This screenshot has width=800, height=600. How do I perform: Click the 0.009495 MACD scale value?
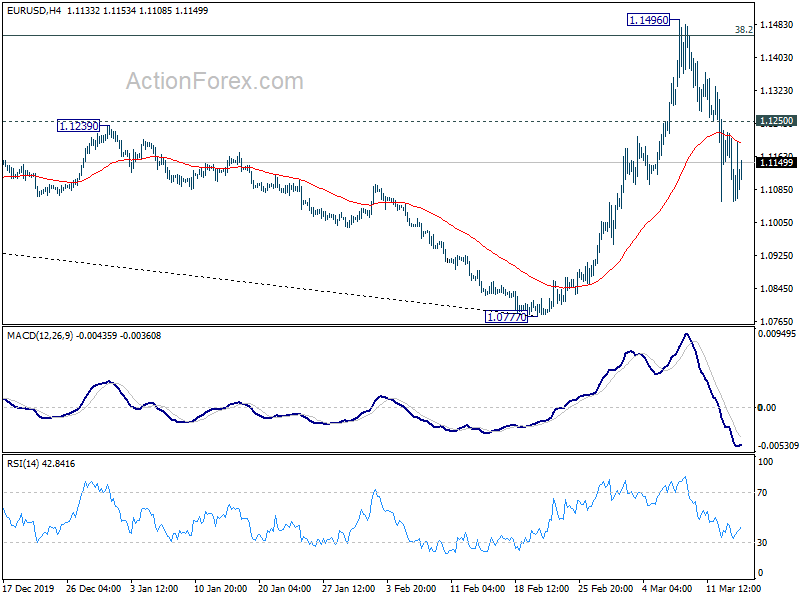(776, 335)
